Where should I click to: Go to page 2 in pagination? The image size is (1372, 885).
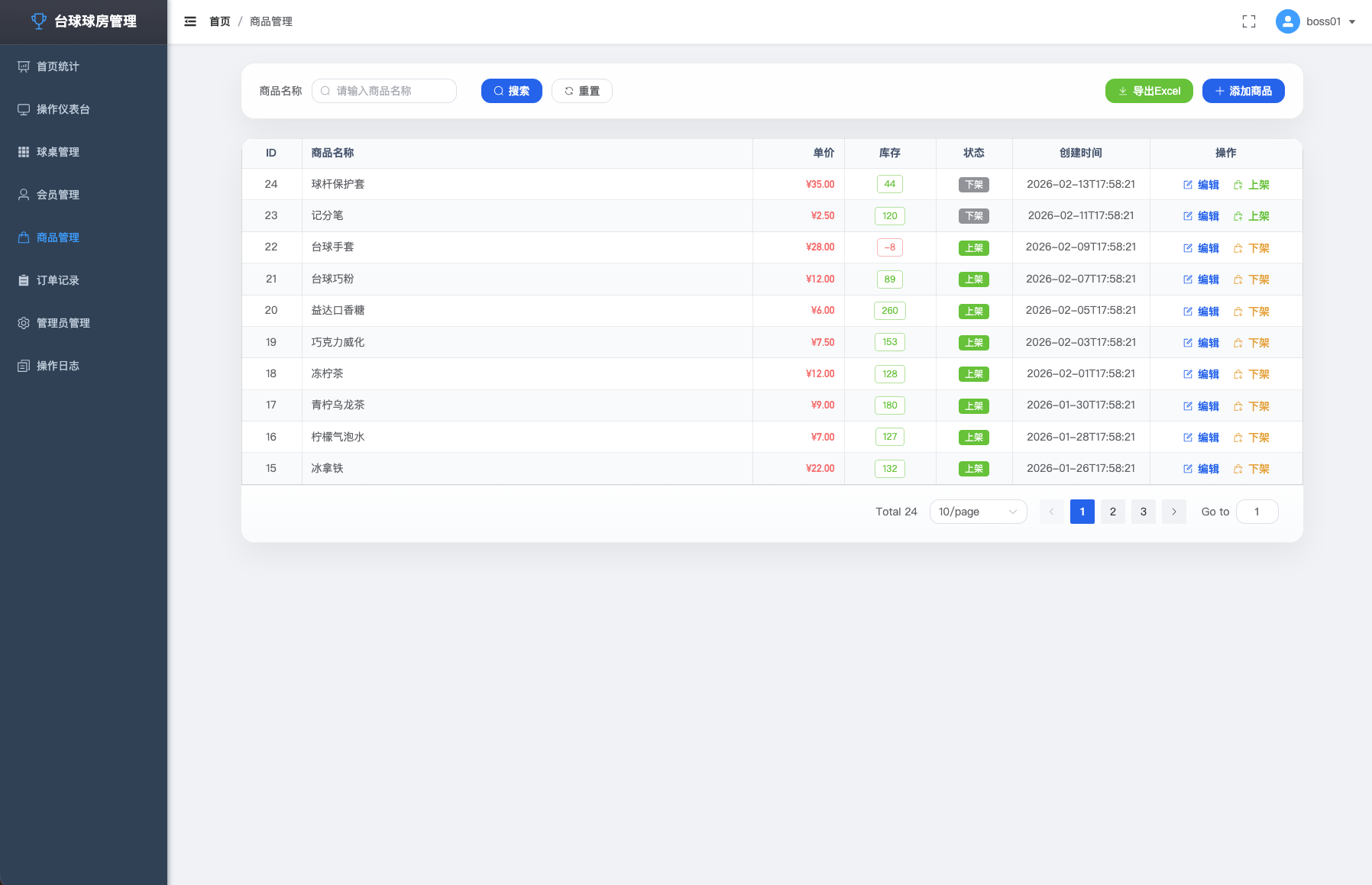click(x=1113, y=512)
